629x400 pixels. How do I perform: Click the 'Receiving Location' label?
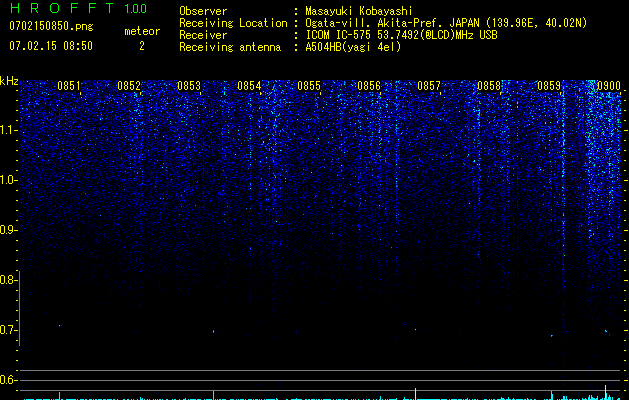233,23
